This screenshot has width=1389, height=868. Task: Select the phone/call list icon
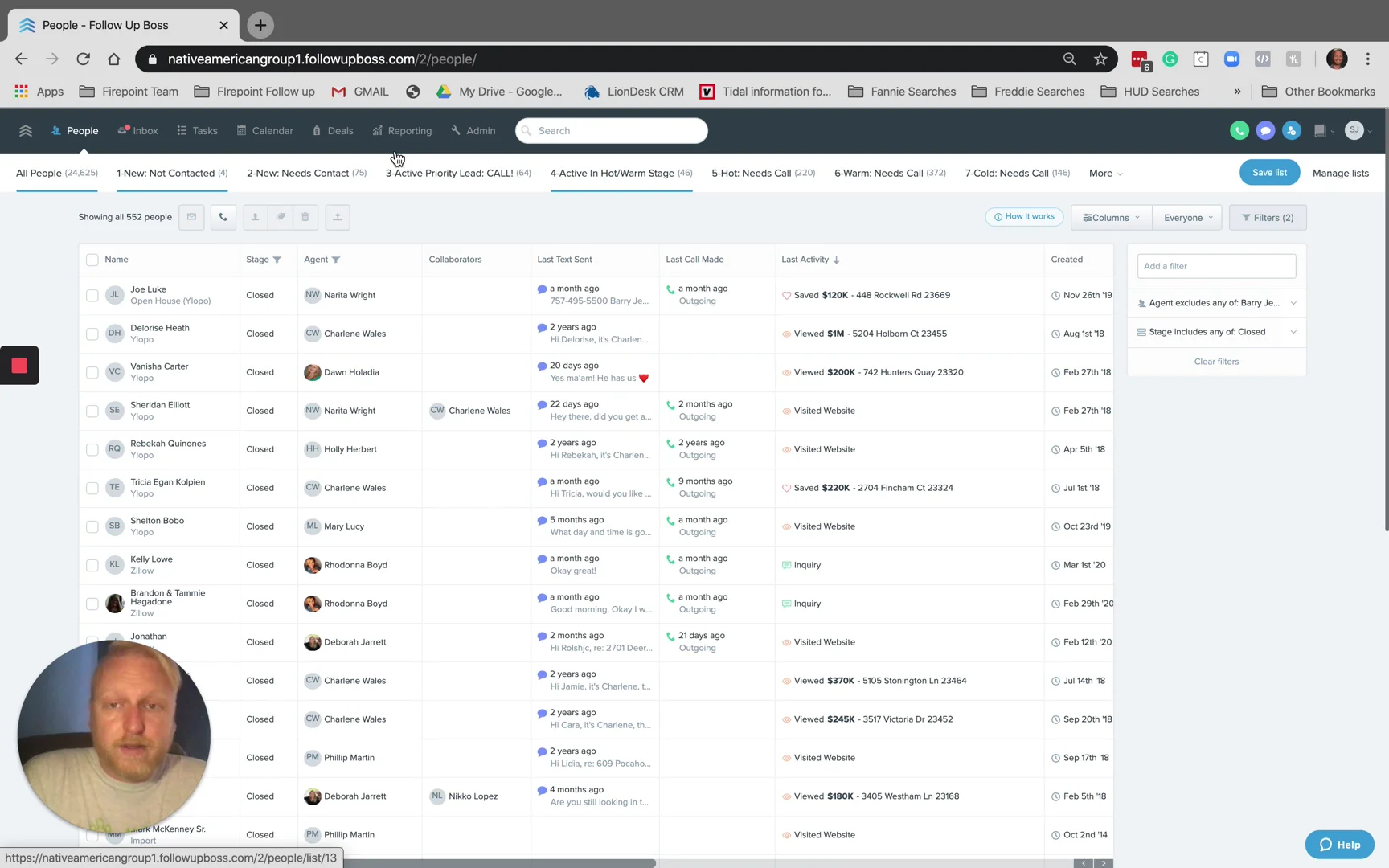[223, 217]
